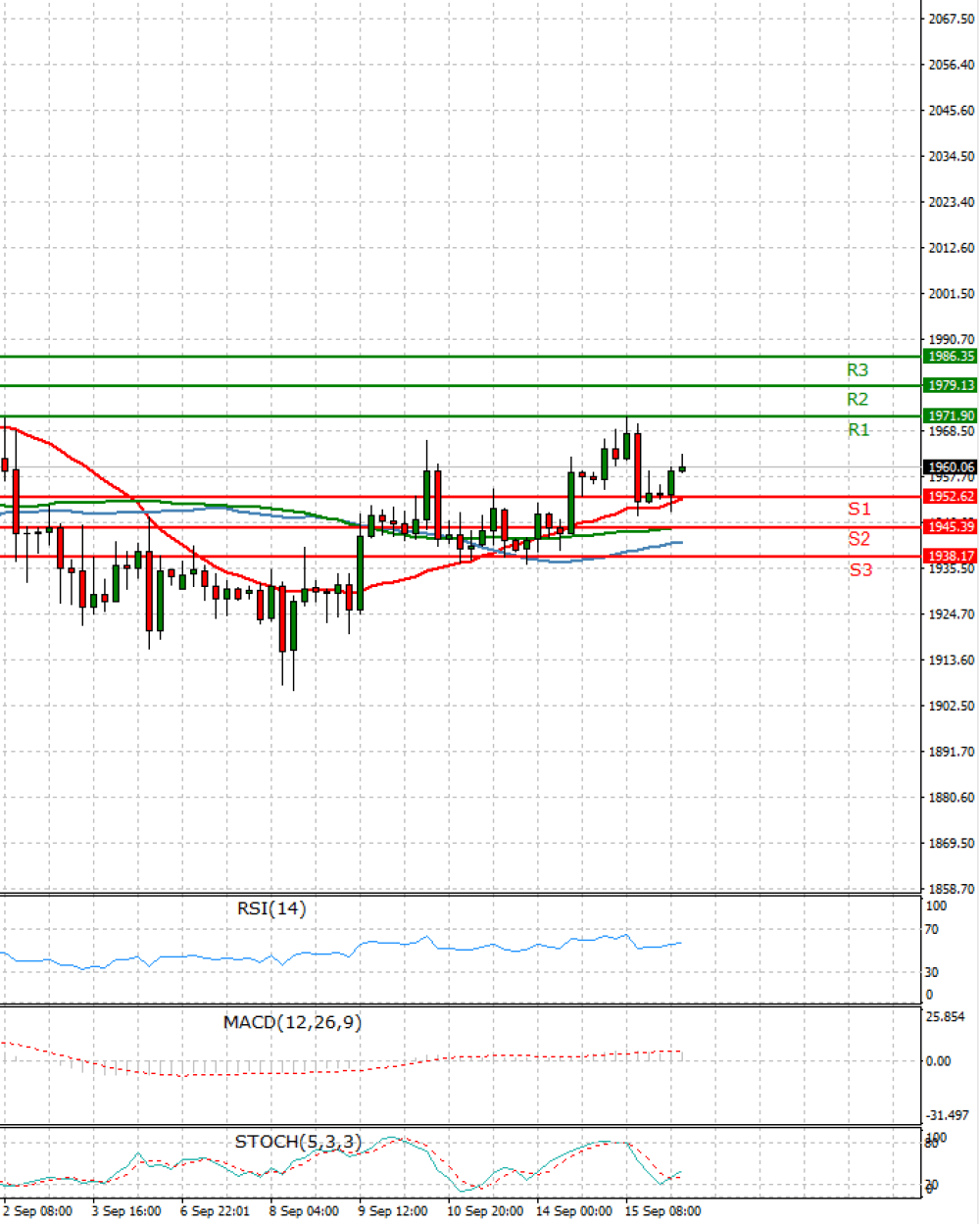Click the S3 support label

tap(860, 570)
